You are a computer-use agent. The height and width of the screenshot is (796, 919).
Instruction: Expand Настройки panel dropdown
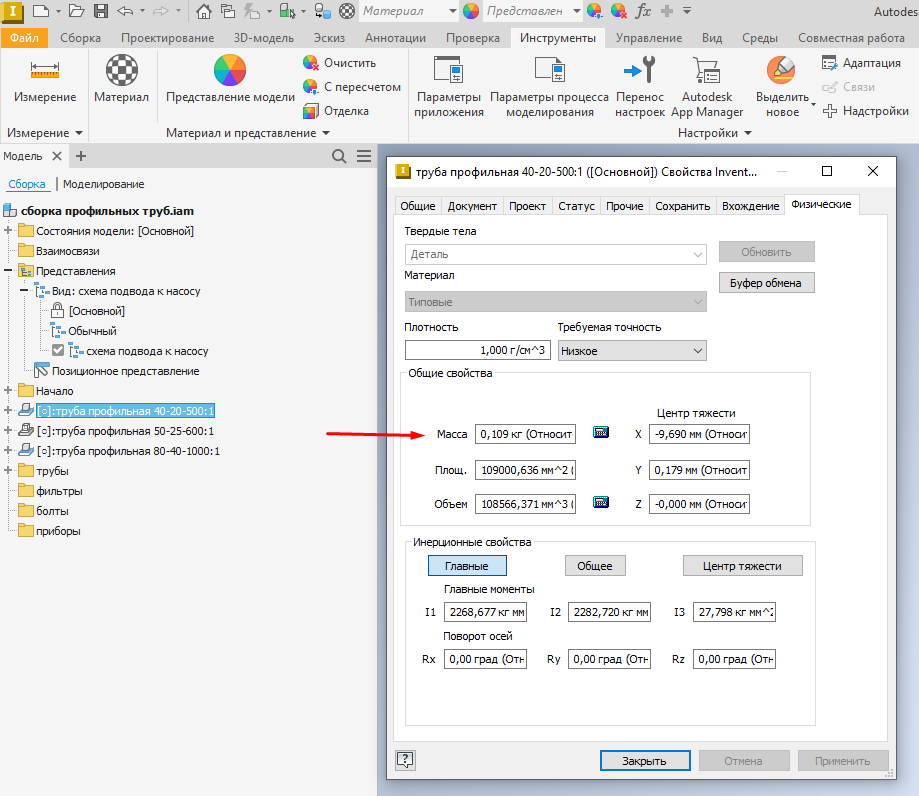click(x=748, y=133)
